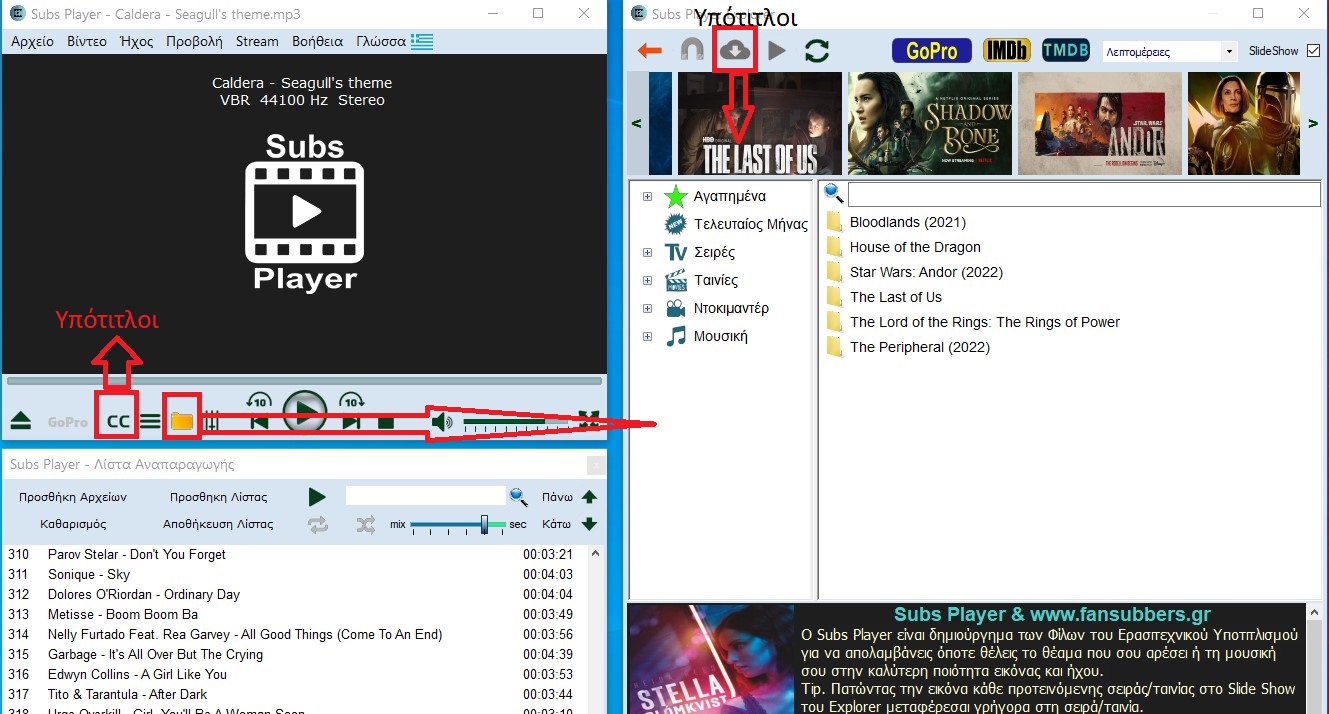Mute audio with the speaker icon
This screenshot has width=1329, height=714.
click(x=441, y=422)
